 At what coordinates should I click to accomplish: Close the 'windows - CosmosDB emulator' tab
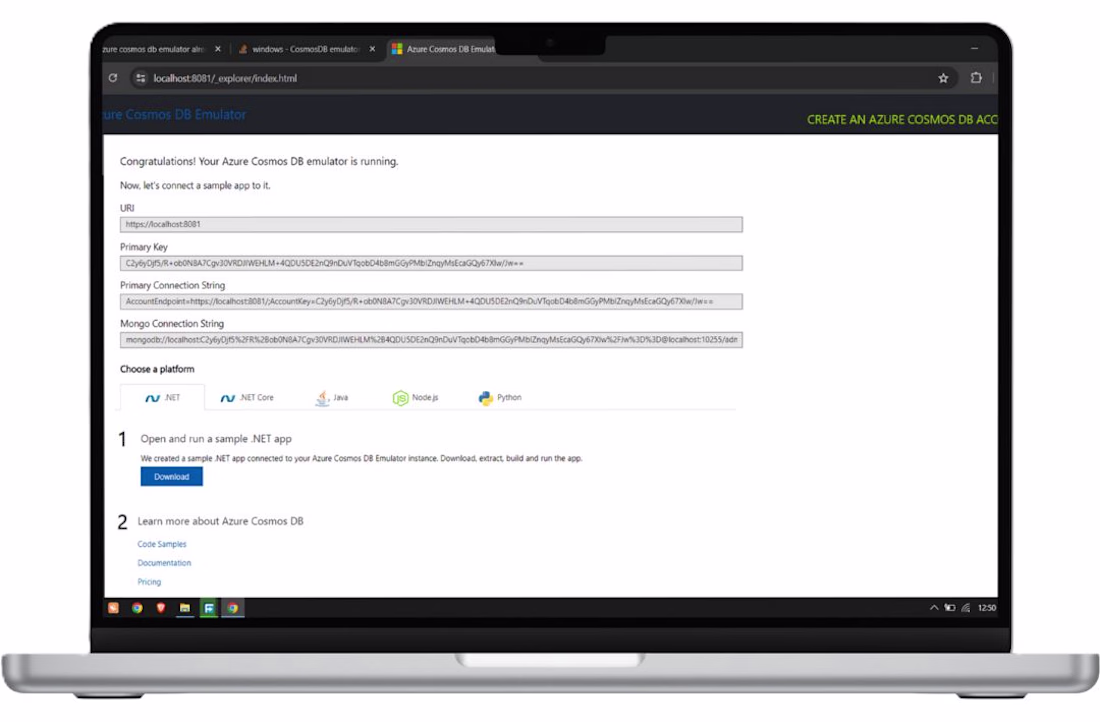[373, 49]
